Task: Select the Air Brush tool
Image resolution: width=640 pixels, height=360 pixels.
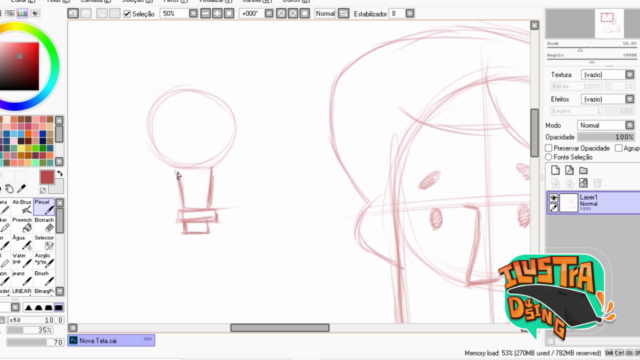Action: (x=22, y=207)
